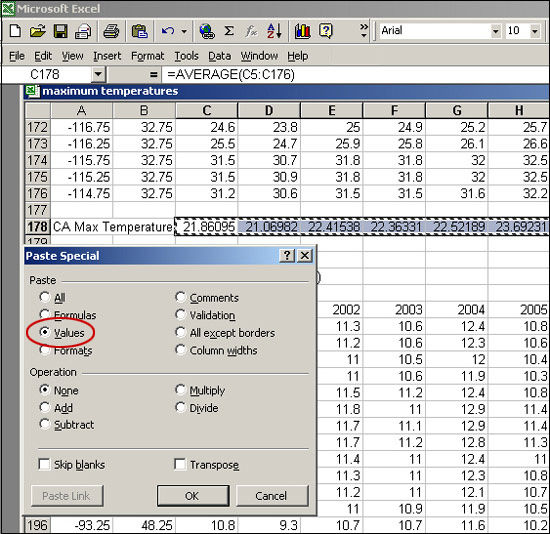Close the Paste Special dialog
This screenshot has width=550, height=534.
[304, 255]
